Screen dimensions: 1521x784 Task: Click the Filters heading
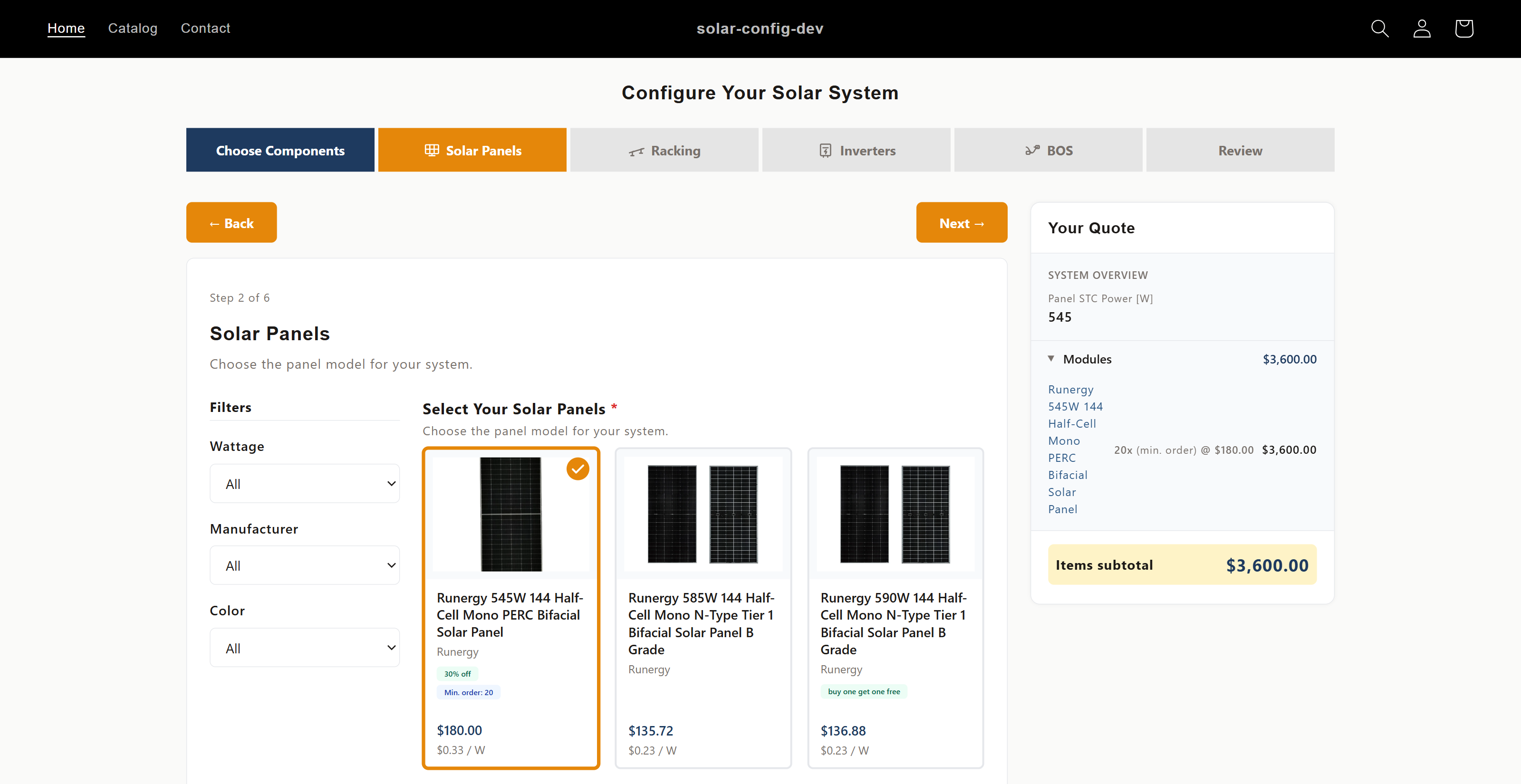click(230, 407)
